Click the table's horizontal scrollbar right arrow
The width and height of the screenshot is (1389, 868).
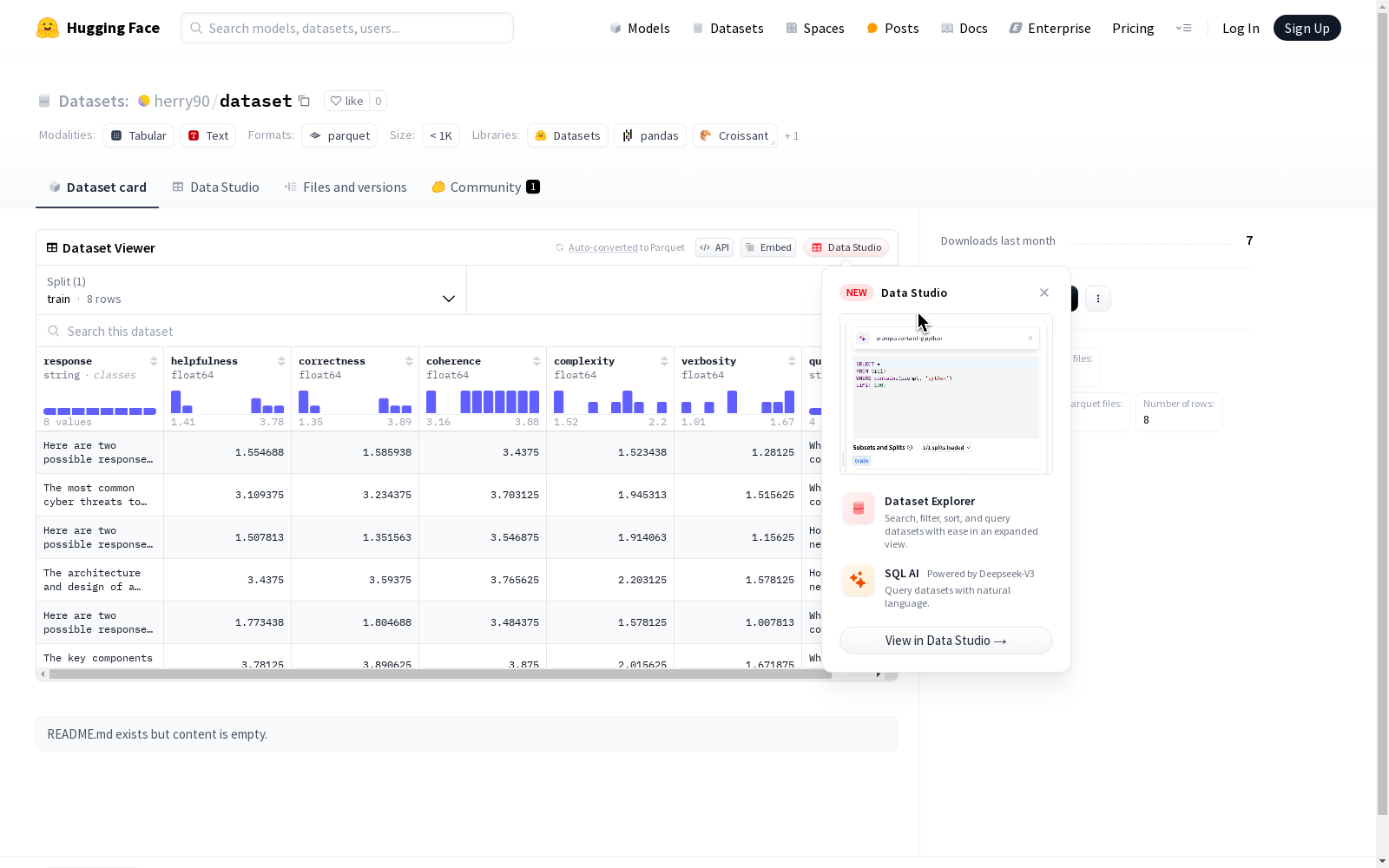pos(879,674)
